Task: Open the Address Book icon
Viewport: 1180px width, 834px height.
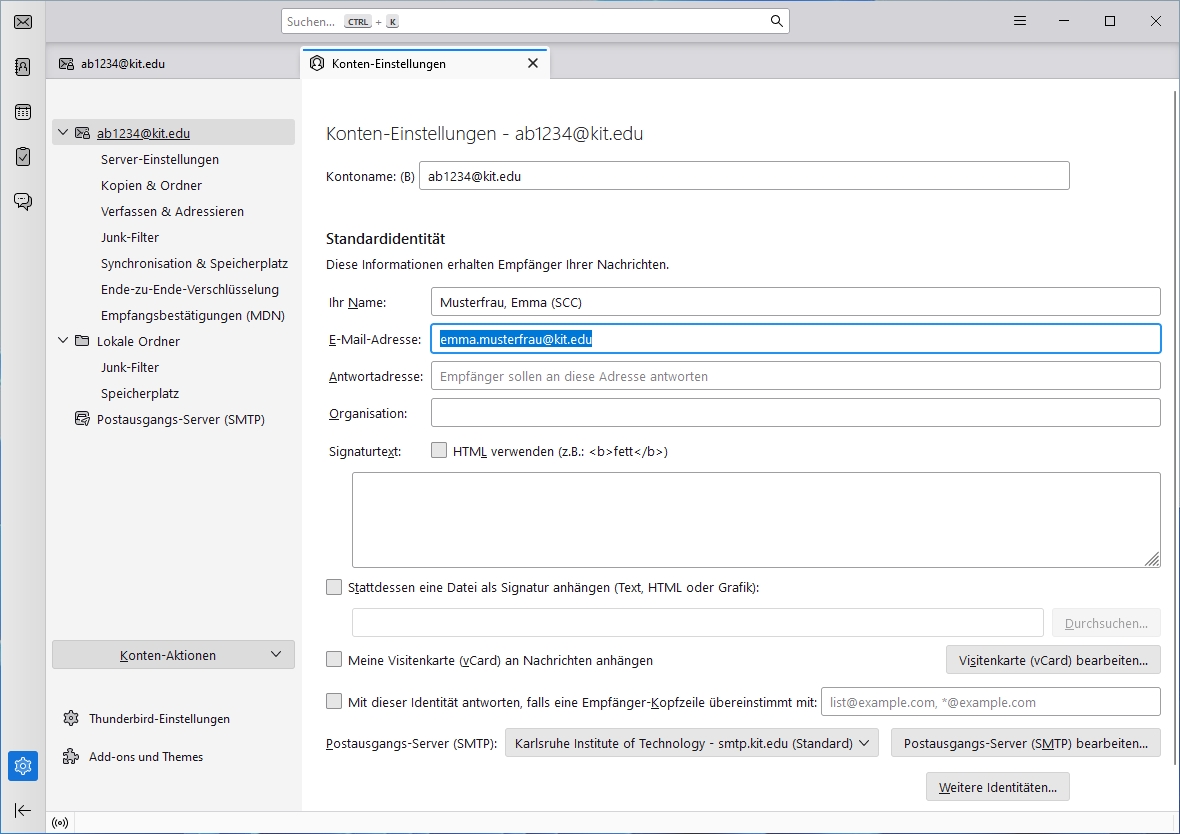Action: pos(23,67)
